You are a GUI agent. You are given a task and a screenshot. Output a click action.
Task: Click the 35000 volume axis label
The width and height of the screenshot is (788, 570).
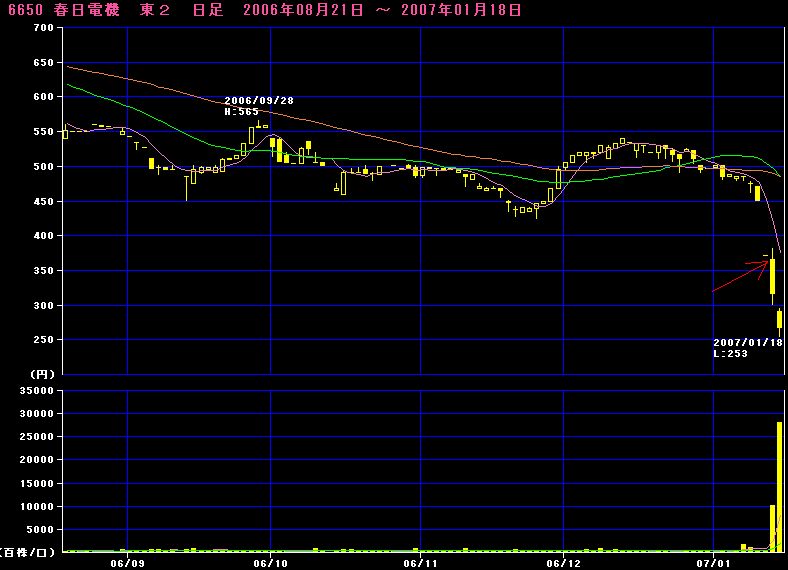37,391
